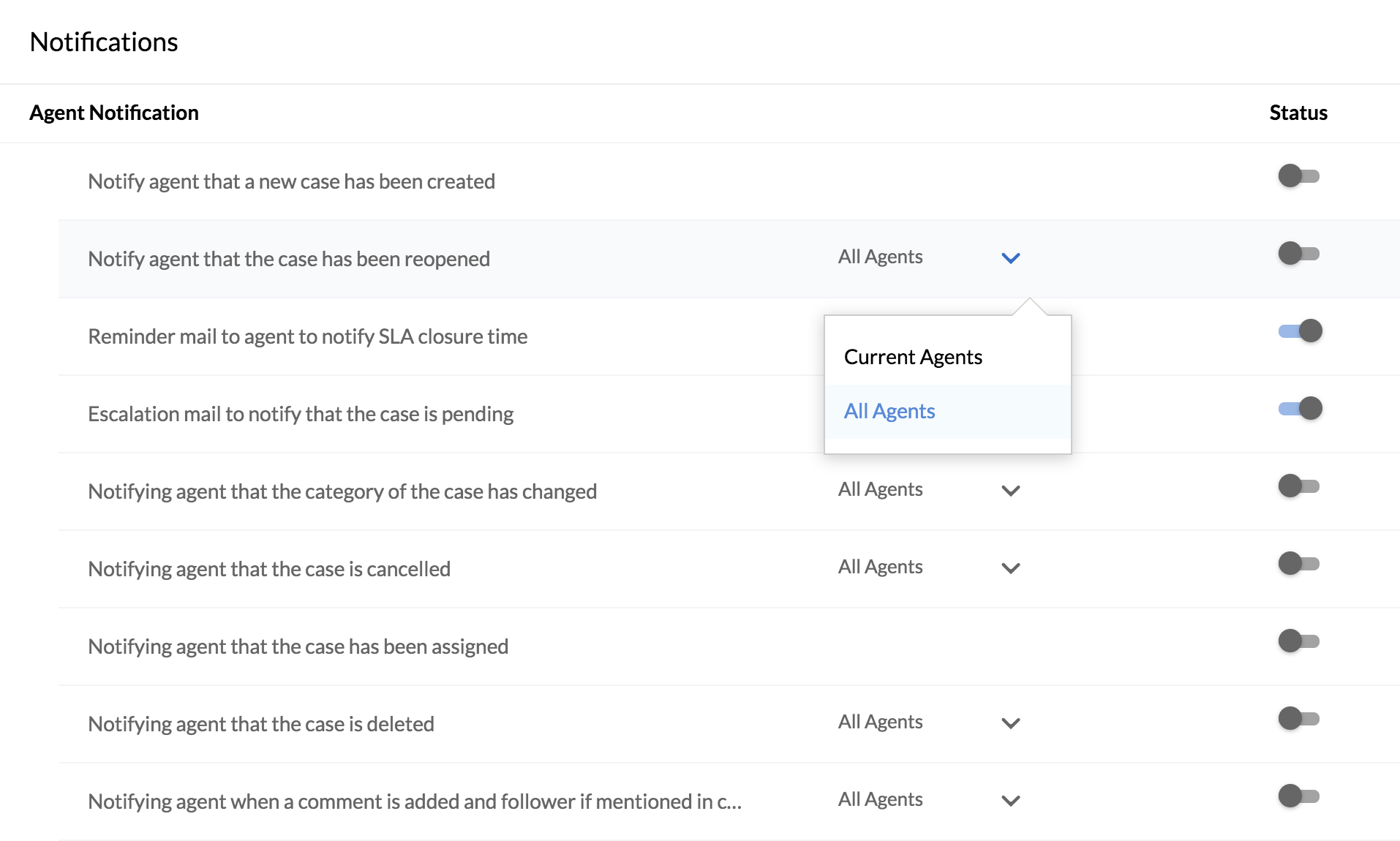The height and width of the screenshot is (841, 1400).
Task: Click All Agents label in category changed row
Action: pyautogui.click(x=881, y=490)
